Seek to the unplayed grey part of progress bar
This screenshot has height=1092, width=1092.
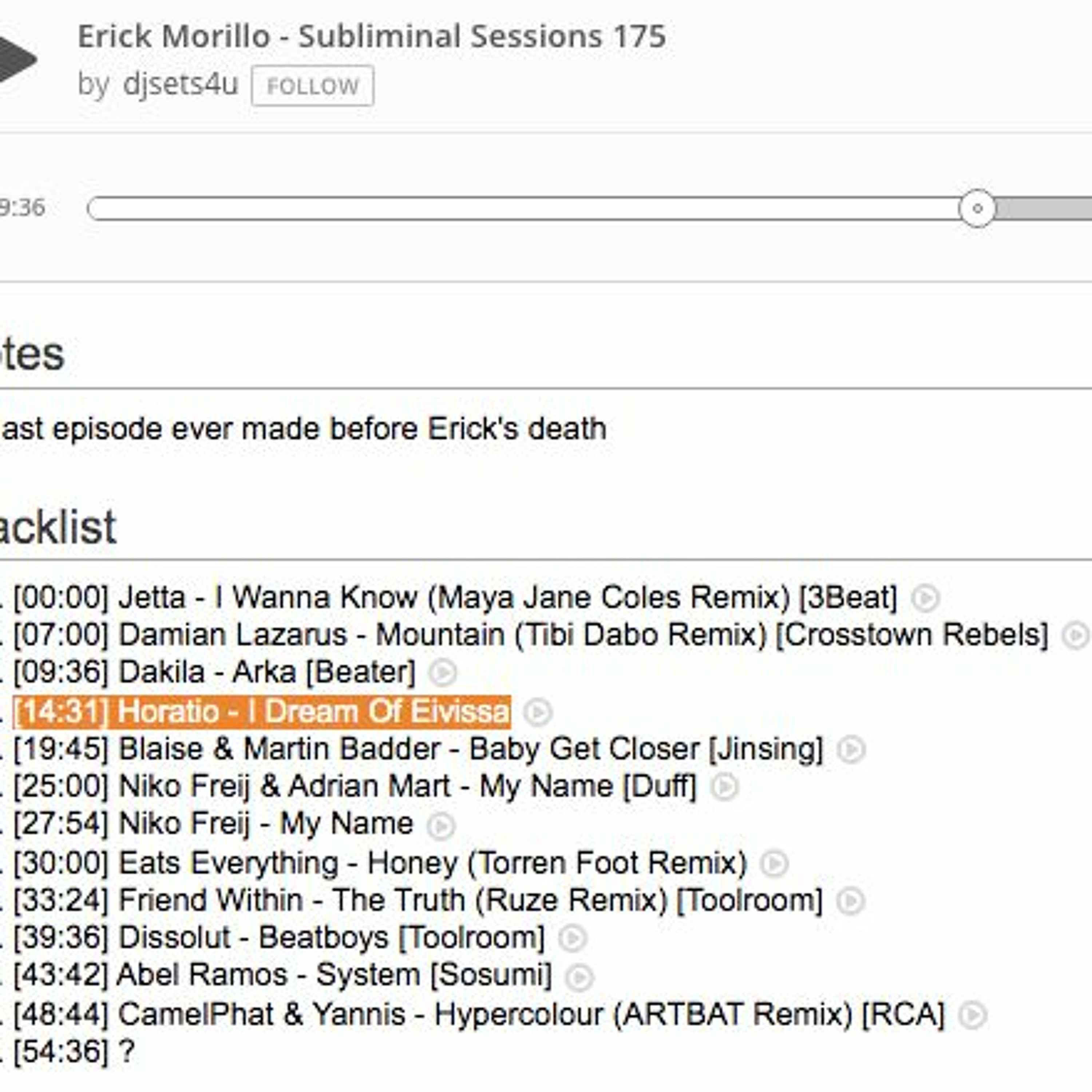tap(1046, 209)
